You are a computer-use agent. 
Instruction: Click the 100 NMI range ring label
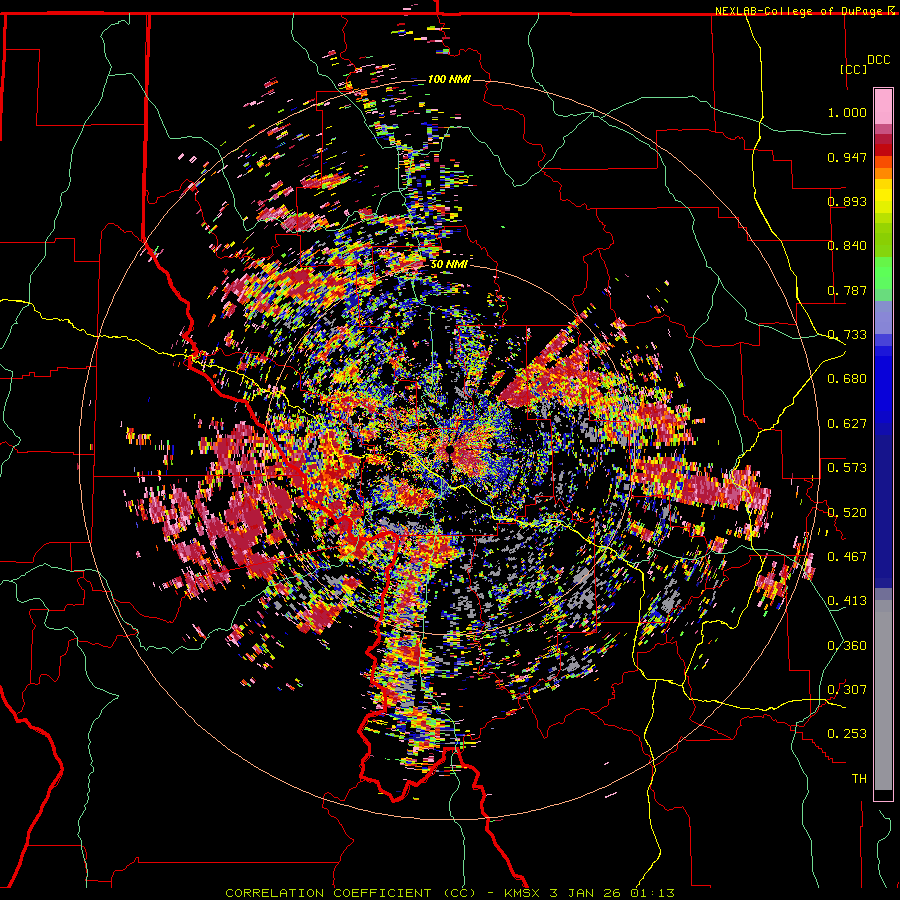coord(449,79)
